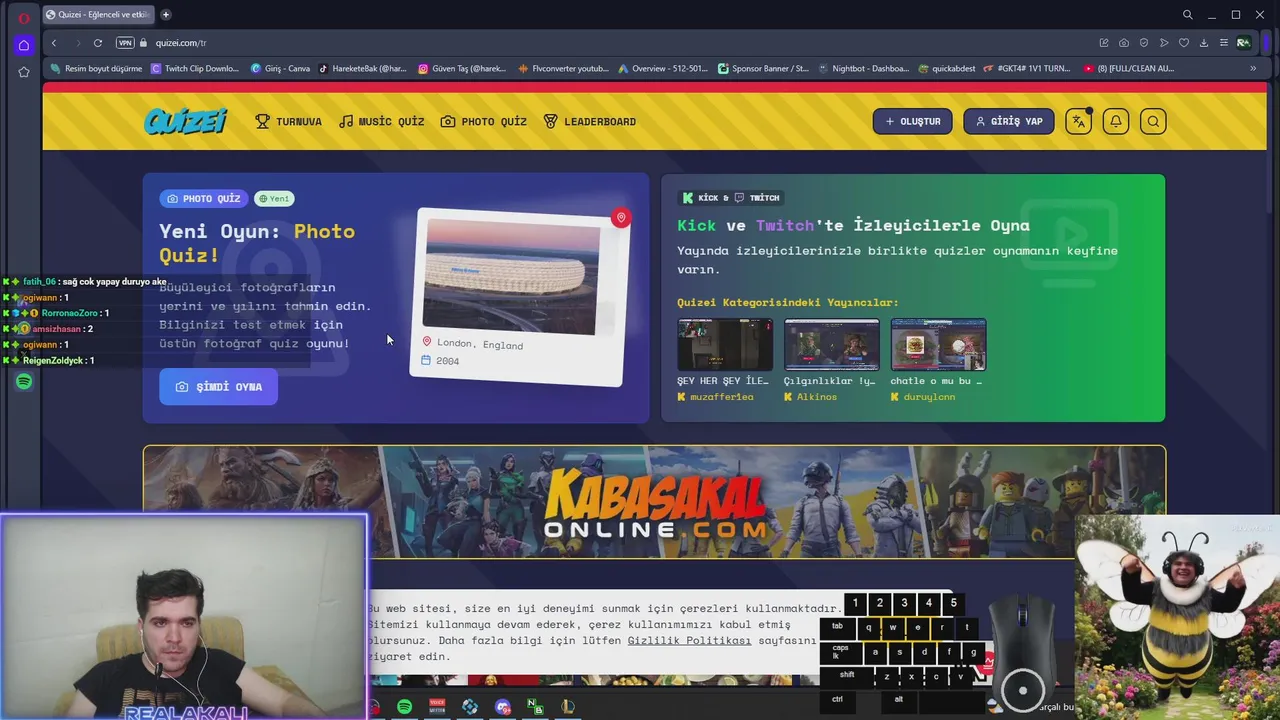Open the Leaderboard page
This screenshot has height=720, width=1280.
coord(589,121)
